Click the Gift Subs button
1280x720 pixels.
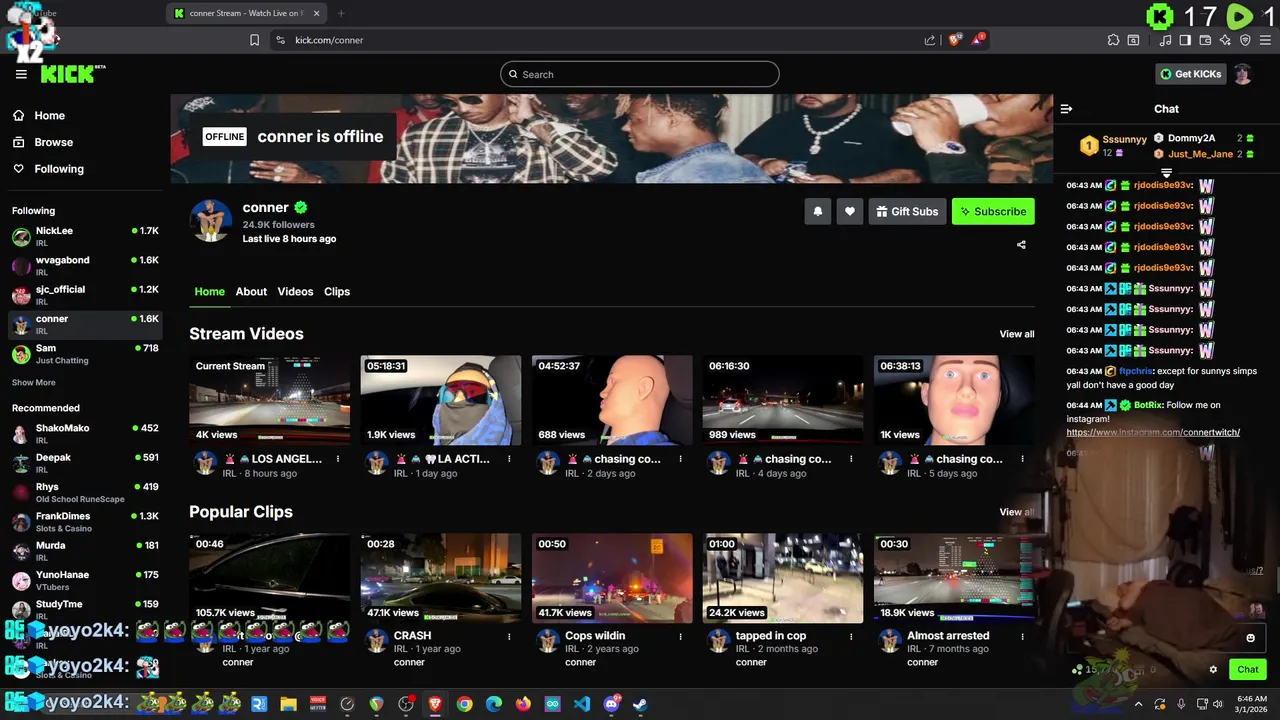pyautogui.click(x=907, y=211)
